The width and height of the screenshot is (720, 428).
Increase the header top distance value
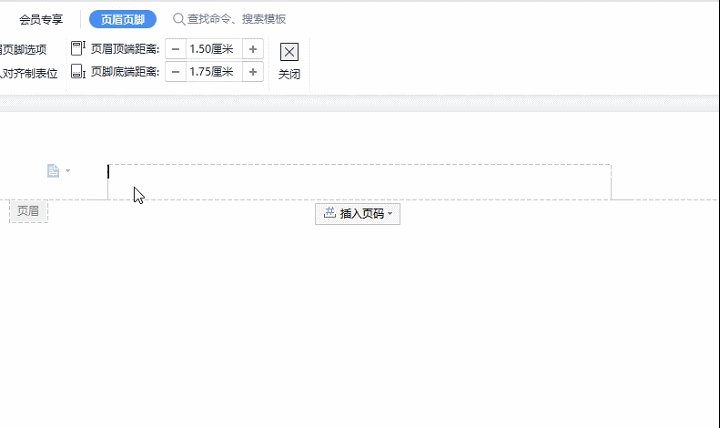click(x=253, y=49)
